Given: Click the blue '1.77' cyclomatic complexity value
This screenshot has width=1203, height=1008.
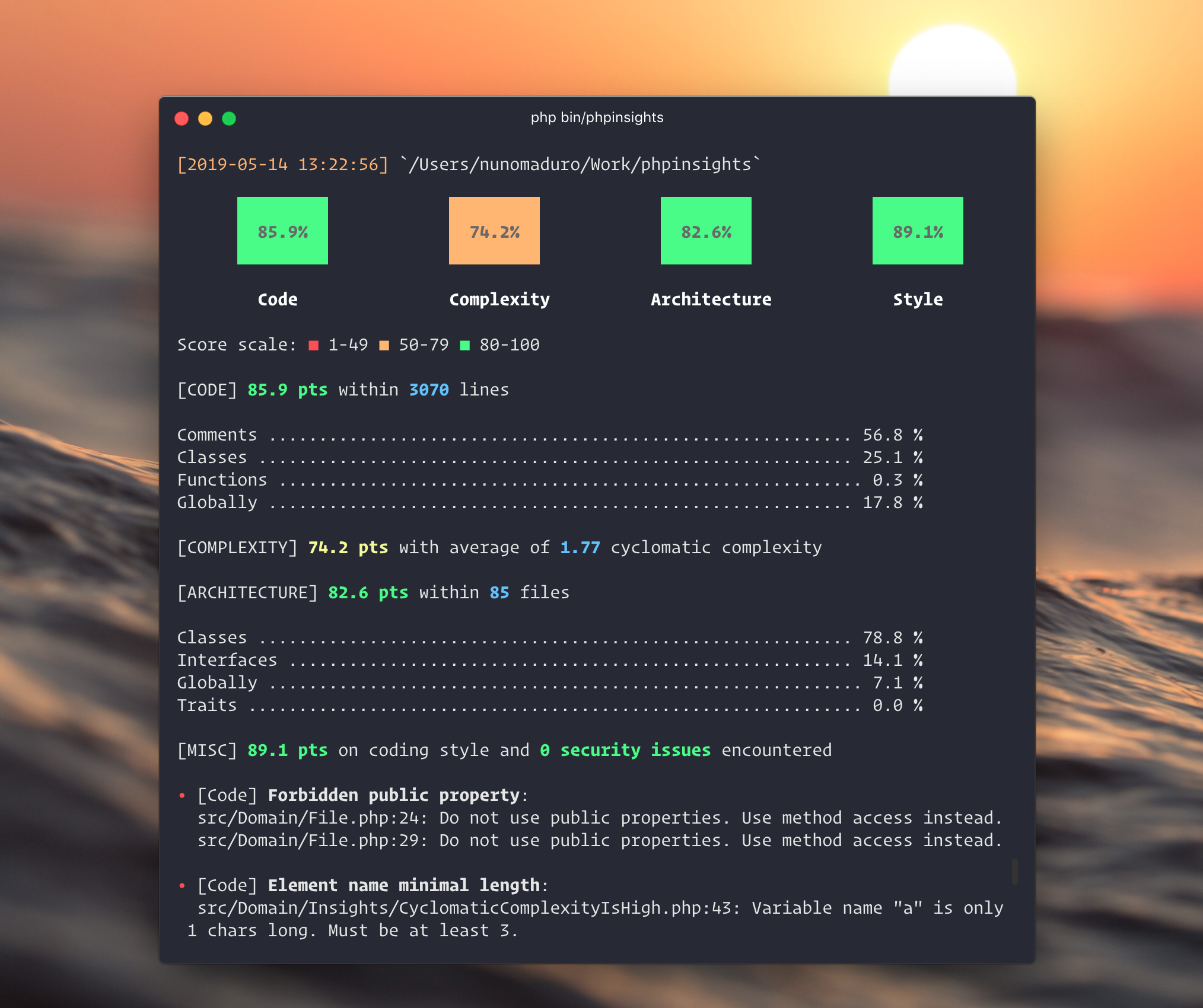Looking at the screenshot, I should pos(580,547).
